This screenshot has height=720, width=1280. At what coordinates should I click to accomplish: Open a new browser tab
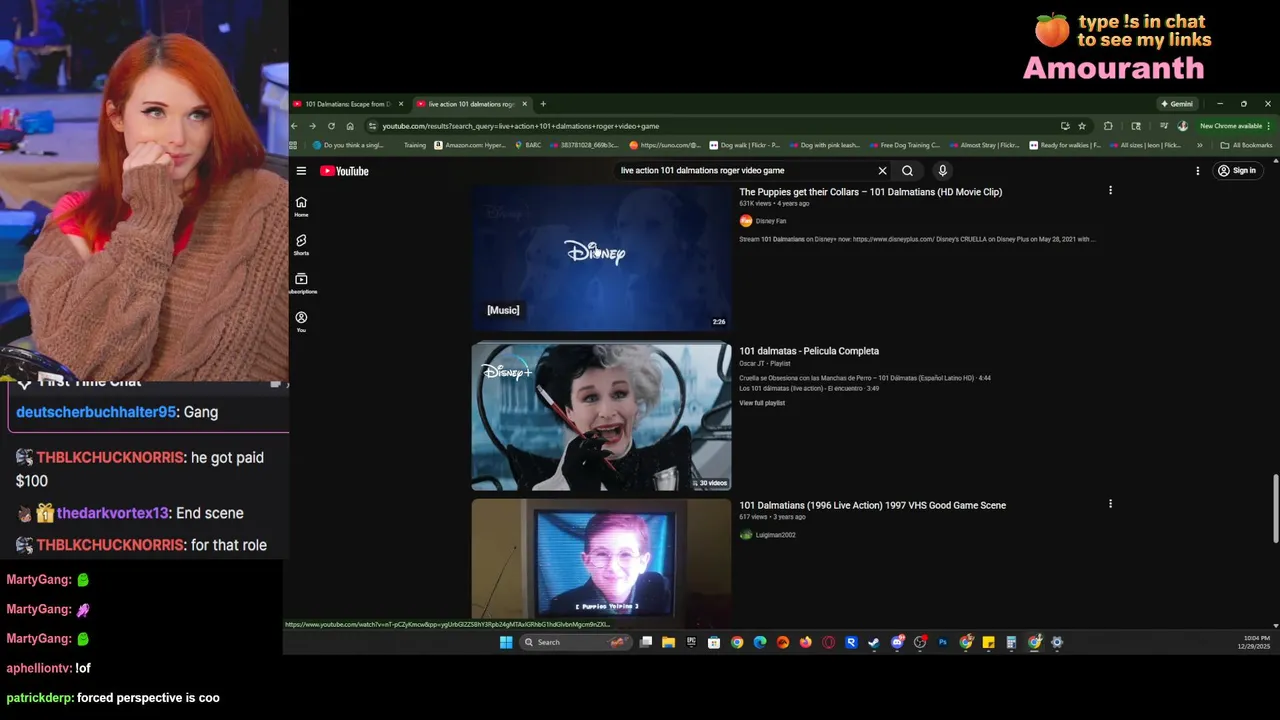pyautogui.click(x=543, y=104)
